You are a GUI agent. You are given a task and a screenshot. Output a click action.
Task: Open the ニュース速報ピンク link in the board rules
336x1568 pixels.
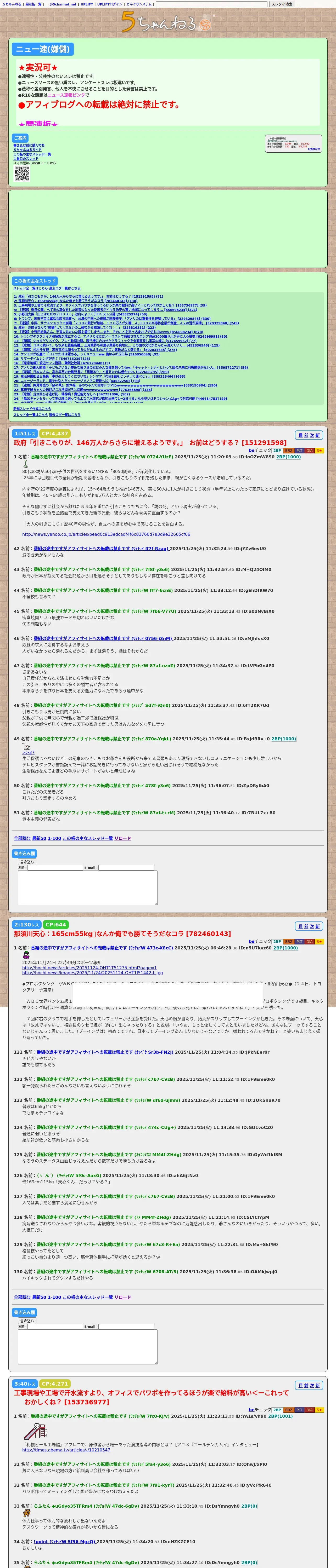click(x=66, y=95)
